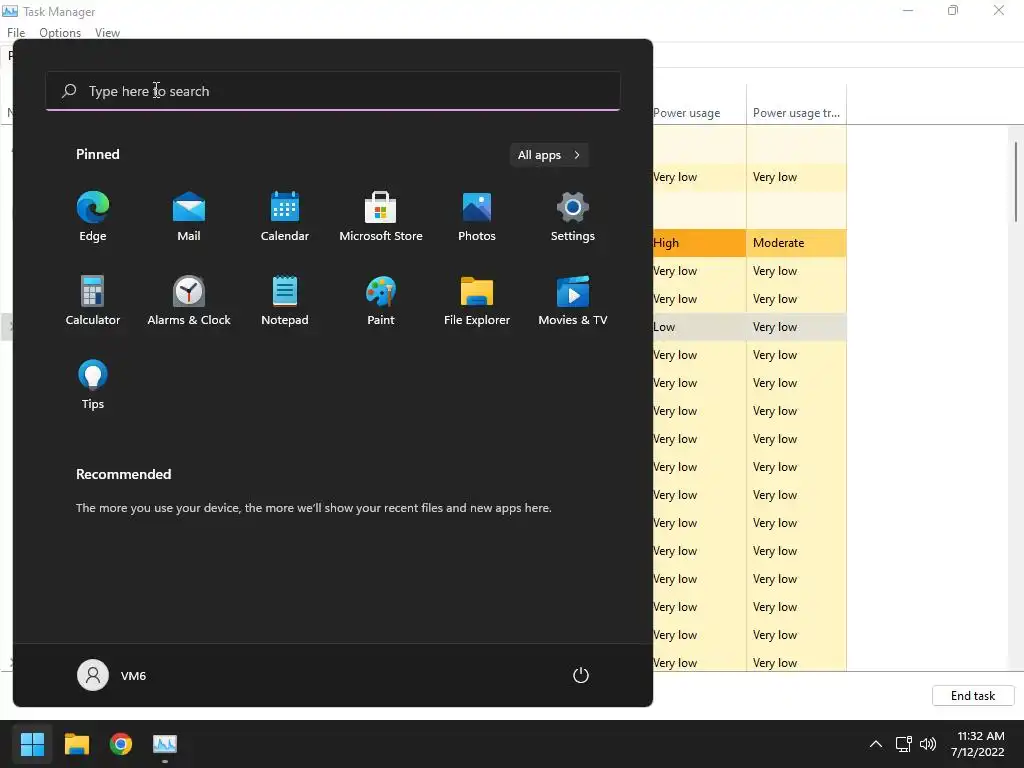Open File Explorer from pinned apps
Viewport: 1024px width, 768px height.
477,300
